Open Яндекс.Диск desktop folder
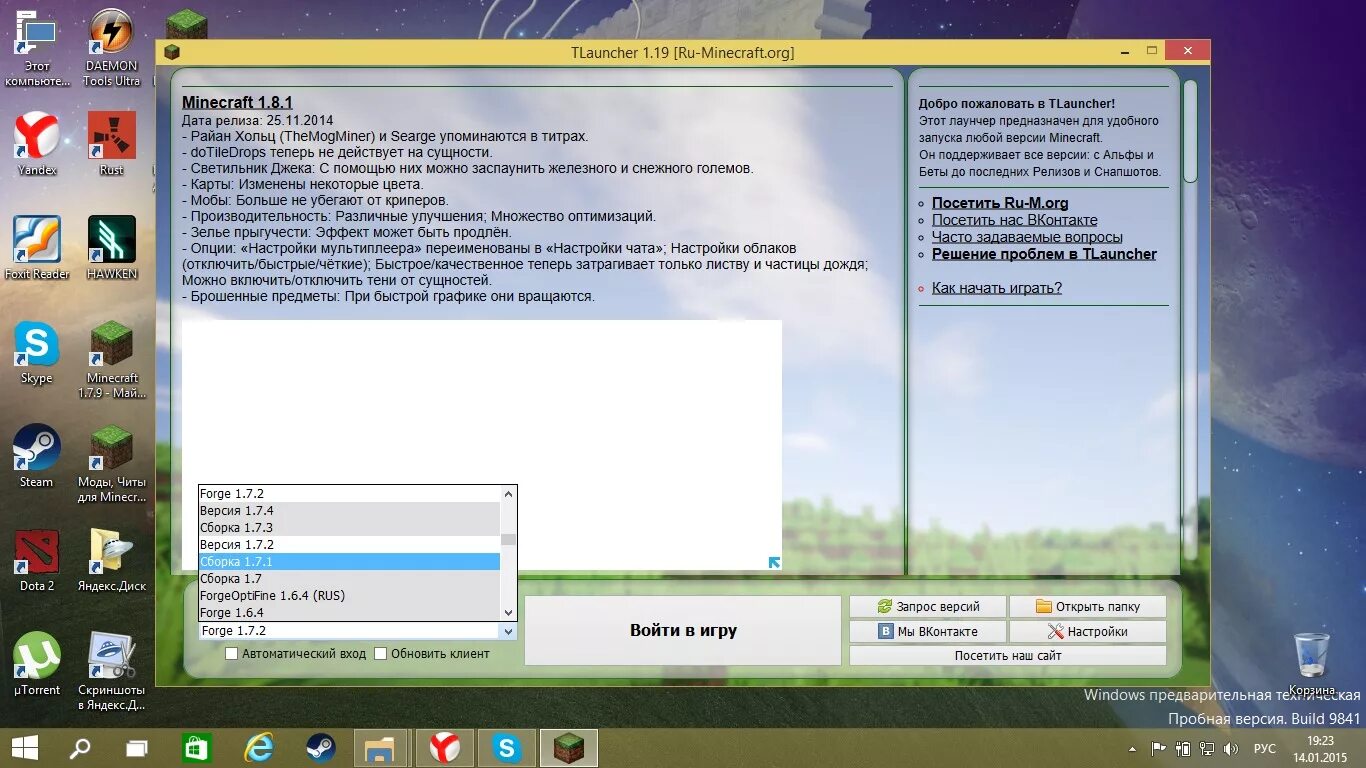This screenshot has width=1366, height=768. click(111, 560)
